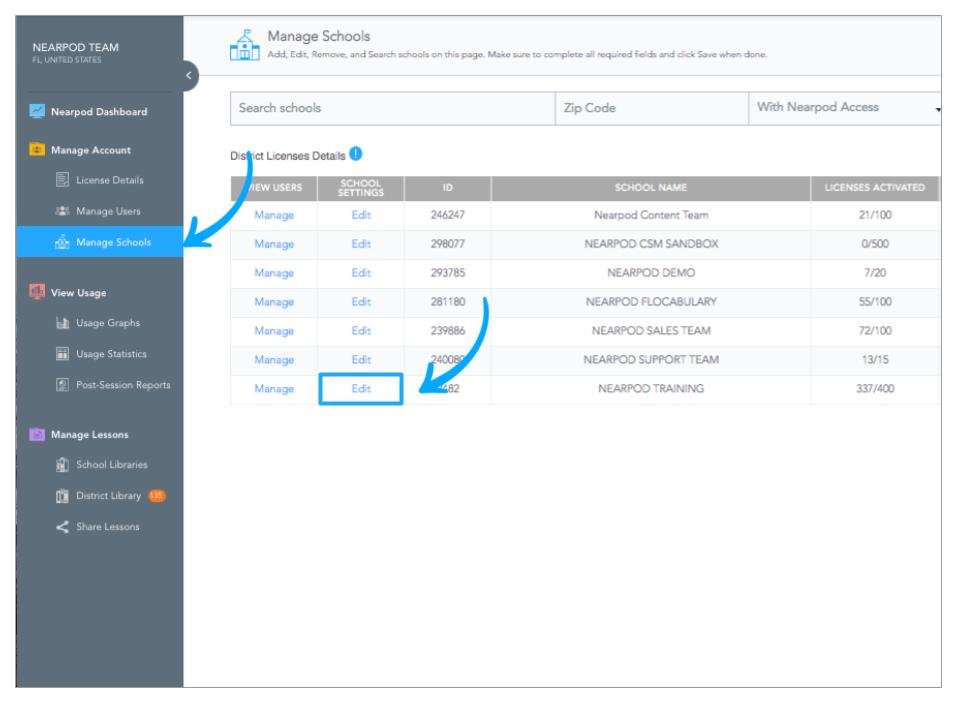Click the School Libraries icon
960x720 pixels.
[x=60, y=465]
